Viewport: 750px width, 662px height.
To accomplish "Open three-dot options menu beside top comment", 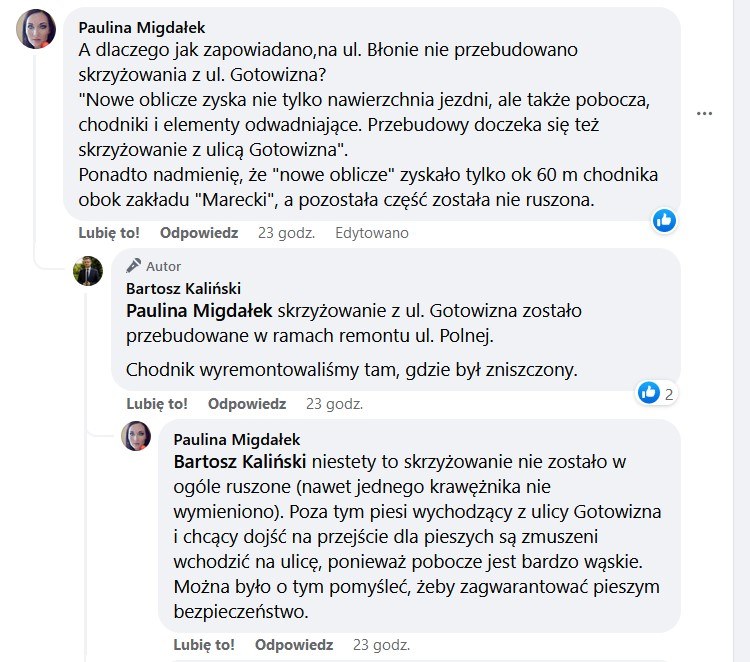I will click(x=705, y=114).
